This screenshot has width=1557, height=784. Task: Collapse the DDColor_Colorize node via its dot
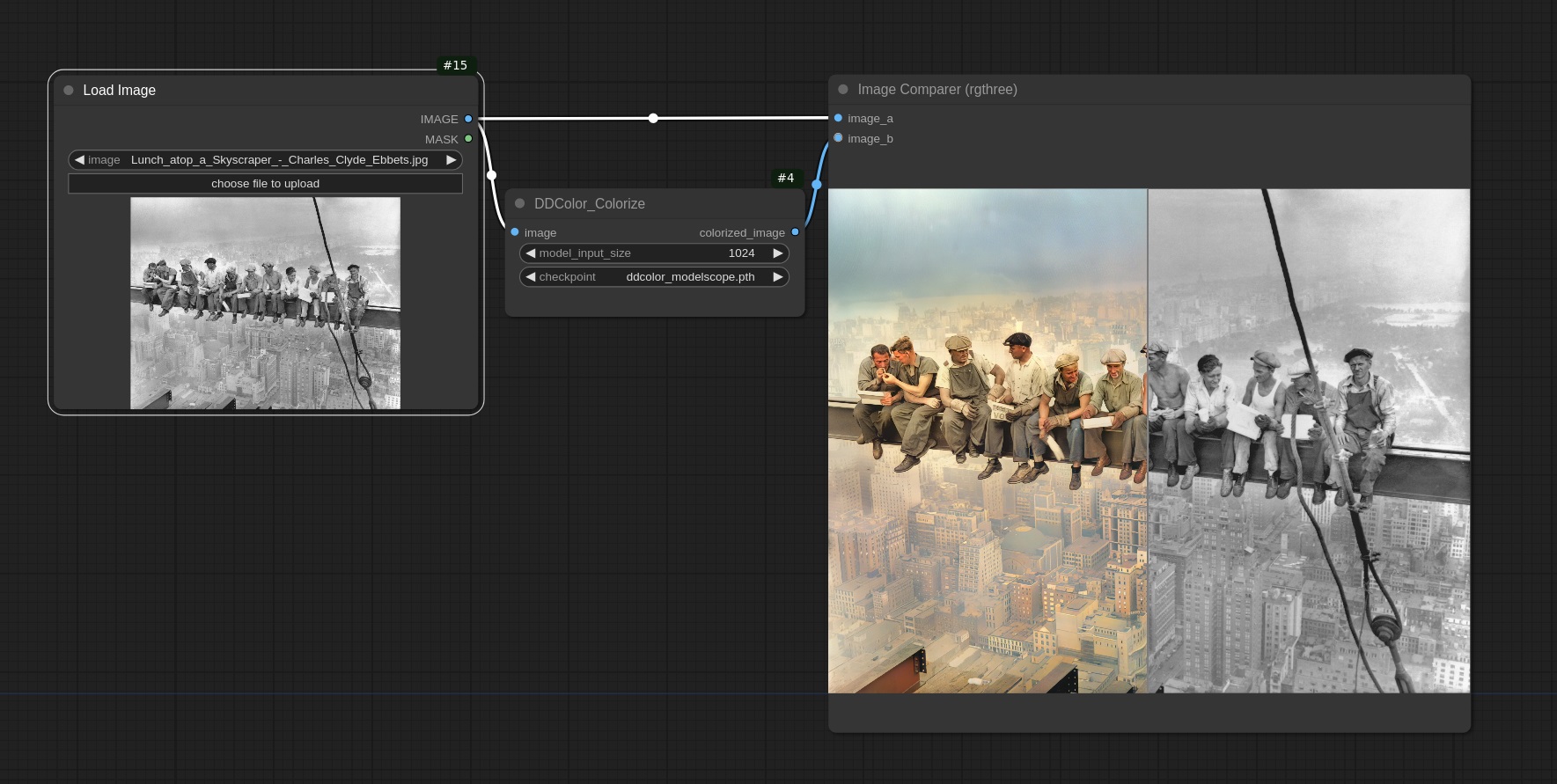[520, 203]
